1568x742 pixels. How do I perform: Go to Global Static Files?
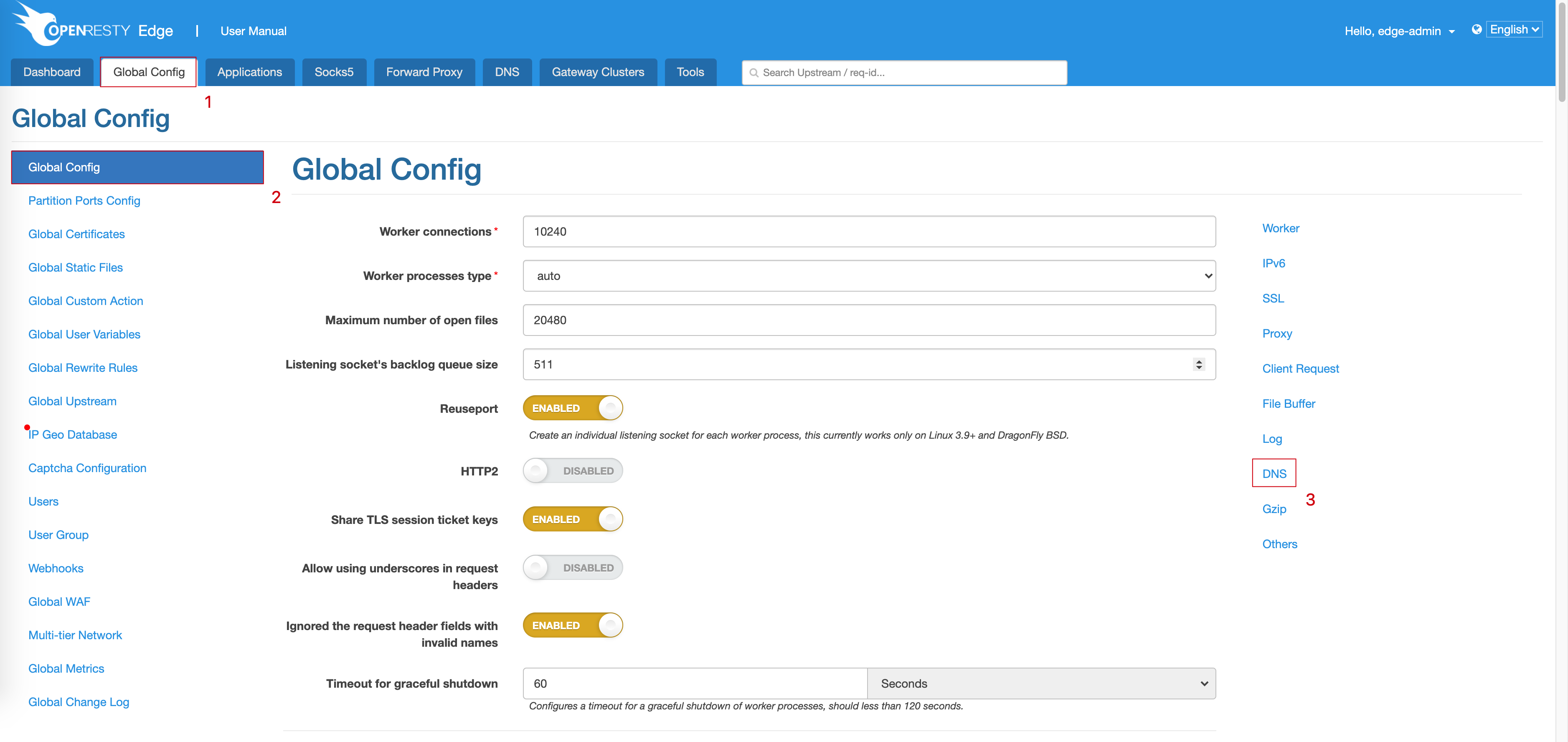(x=76, y=267)
